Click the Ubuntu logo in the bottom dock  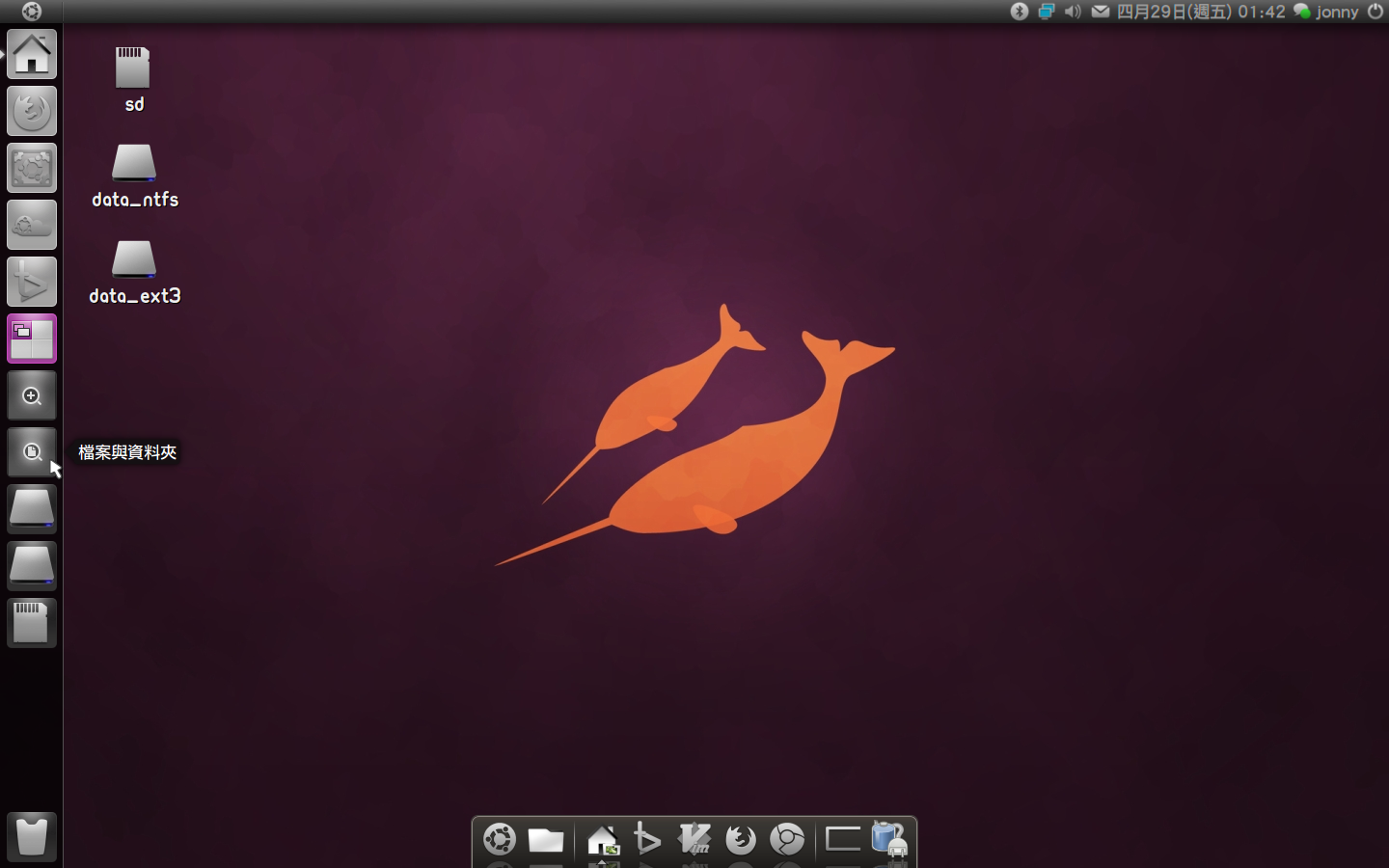coord(500,839)
